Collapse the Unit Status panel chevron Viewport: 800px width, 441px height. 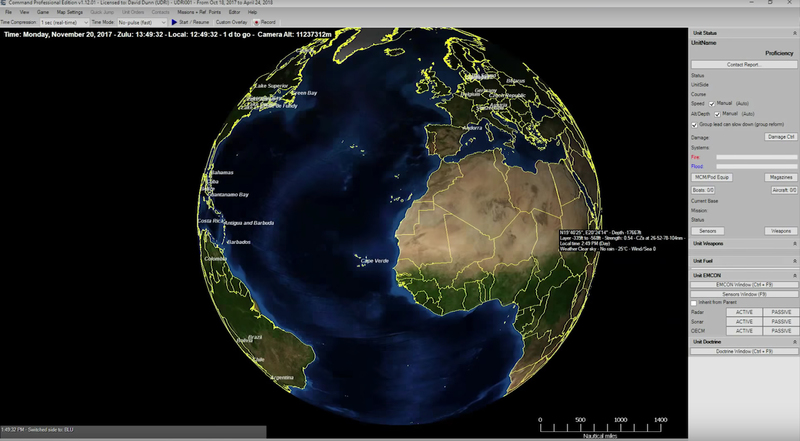click(x=793, y=33)
